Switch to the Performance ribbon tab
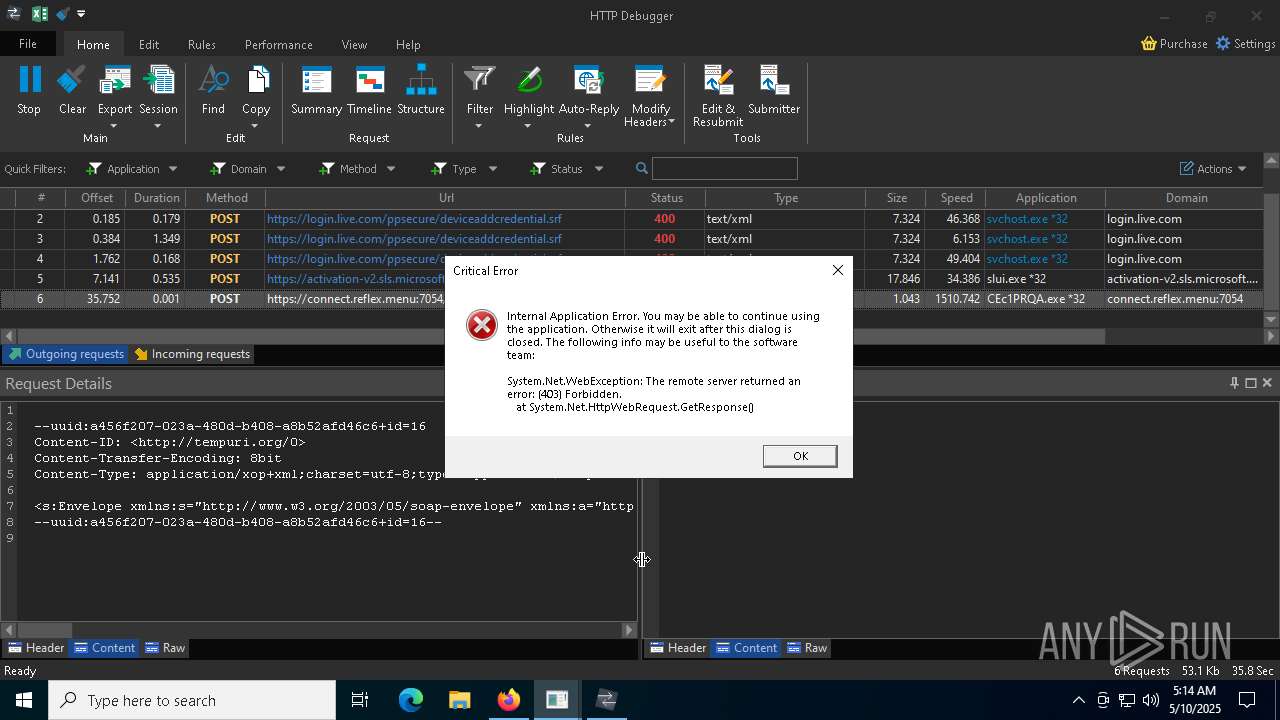This screenshot has height=720, width=1280. tap(279, 44)
